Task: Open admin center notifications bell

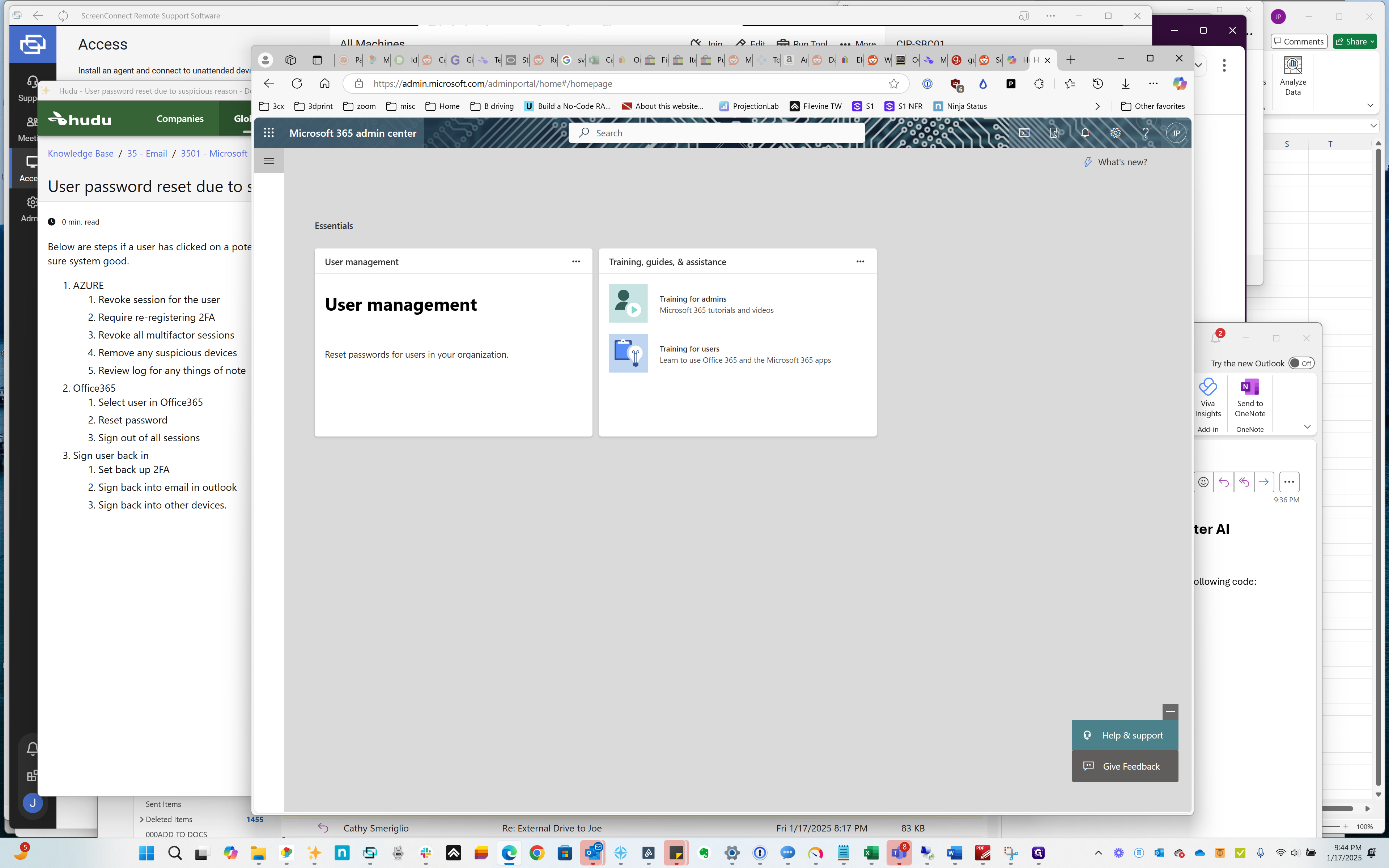Action: point(1085,133)
